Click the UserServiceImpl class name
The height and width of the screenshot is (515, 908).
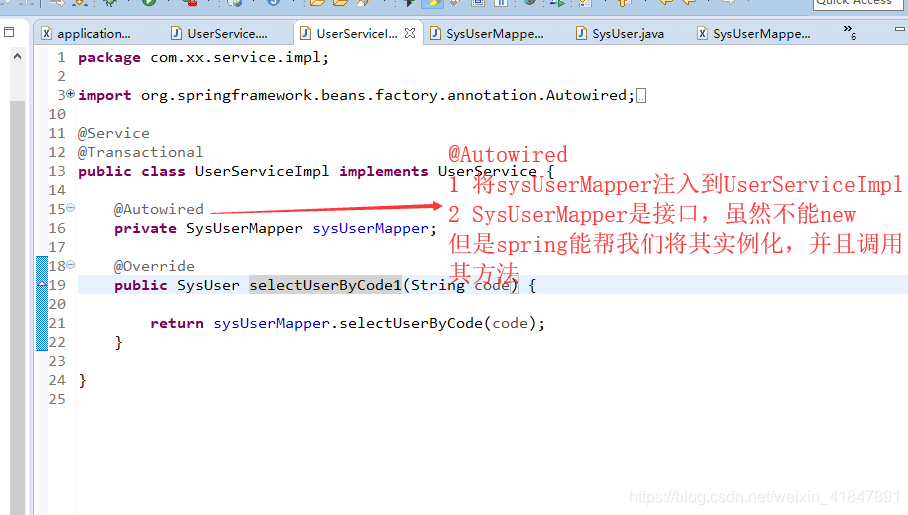point(262,171)
